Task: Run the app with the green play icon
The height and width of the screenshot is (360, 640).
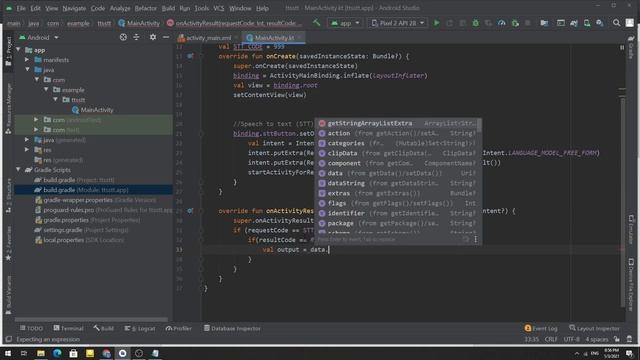Action: tap(436, 23)
